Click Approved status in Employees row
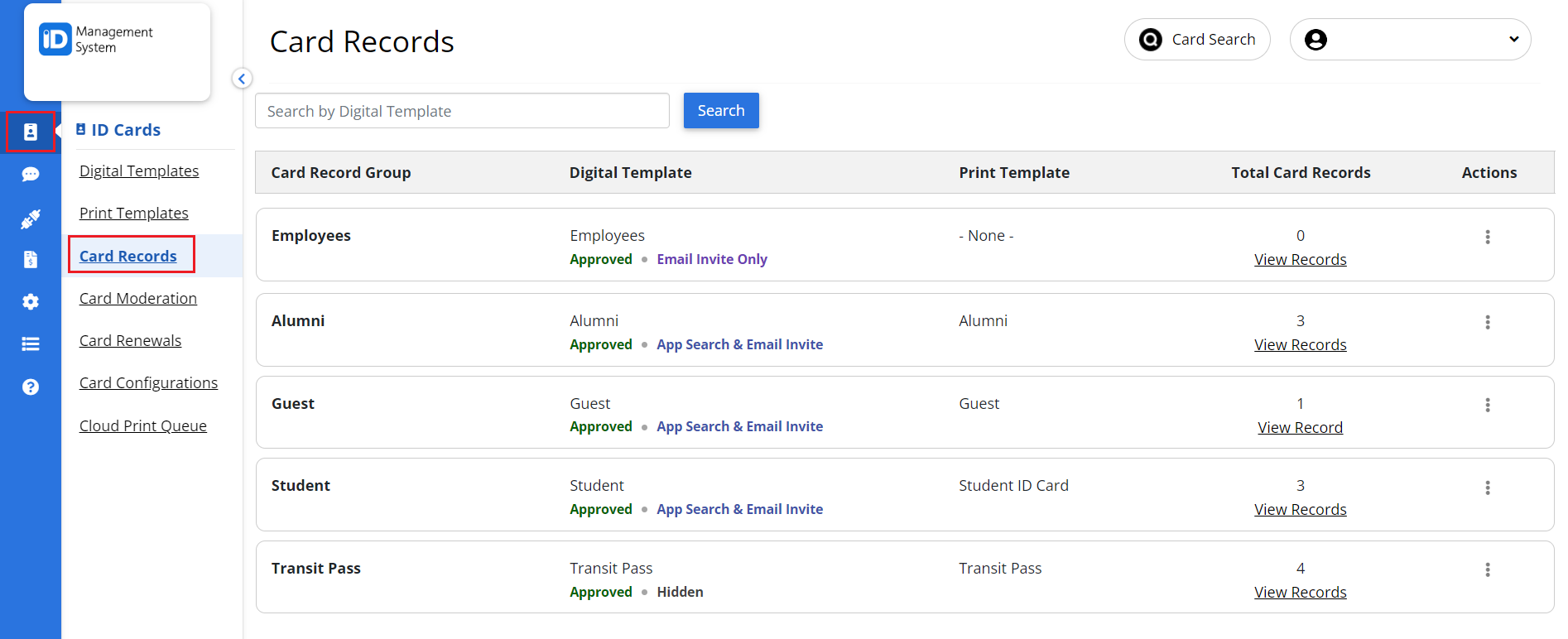The height and width of the screenshot is (639, 1568). [601, 260]
